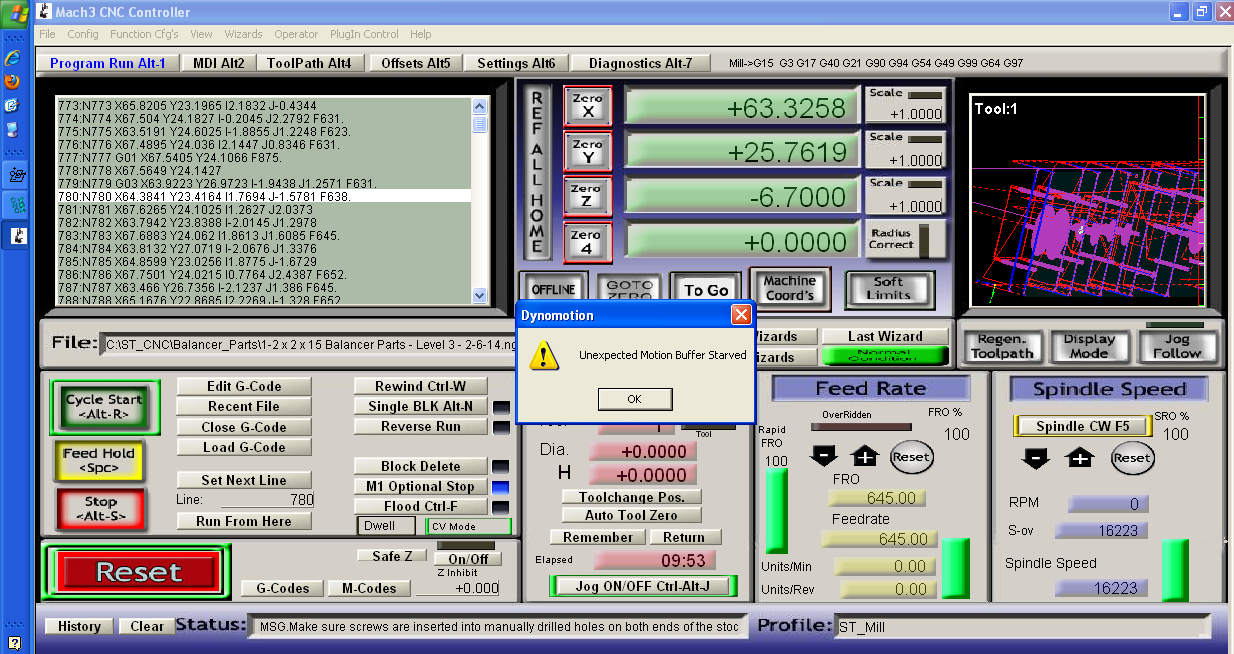Viewport: 1234px width, 654px height.
Task: Open the Function Cfg's menu
Action: pyautogui.click(x=144, y=34)
